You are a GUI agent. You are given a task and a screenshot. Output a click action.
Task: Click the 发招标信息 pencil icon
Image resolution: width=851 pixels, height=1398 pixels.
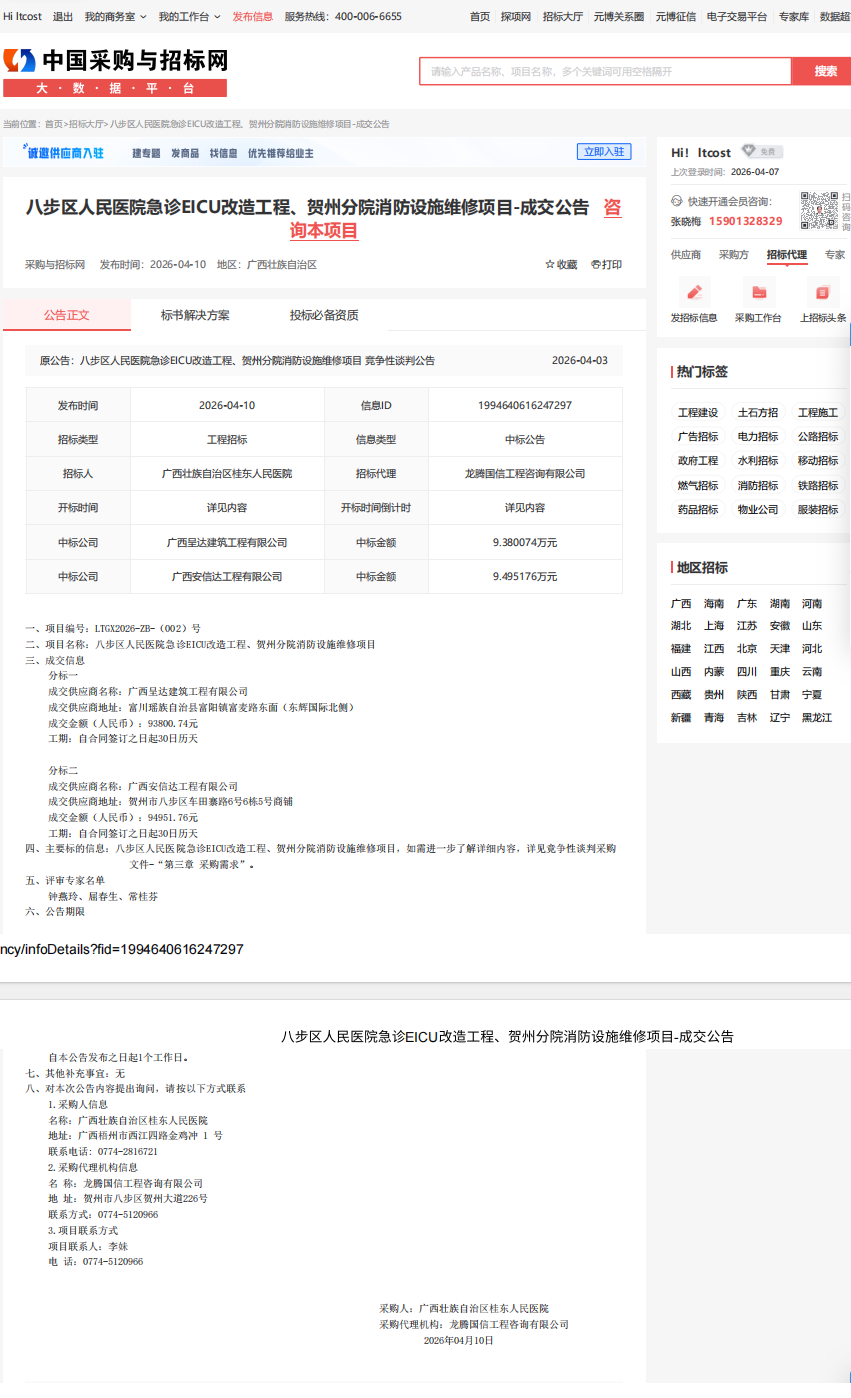[694, 292]
